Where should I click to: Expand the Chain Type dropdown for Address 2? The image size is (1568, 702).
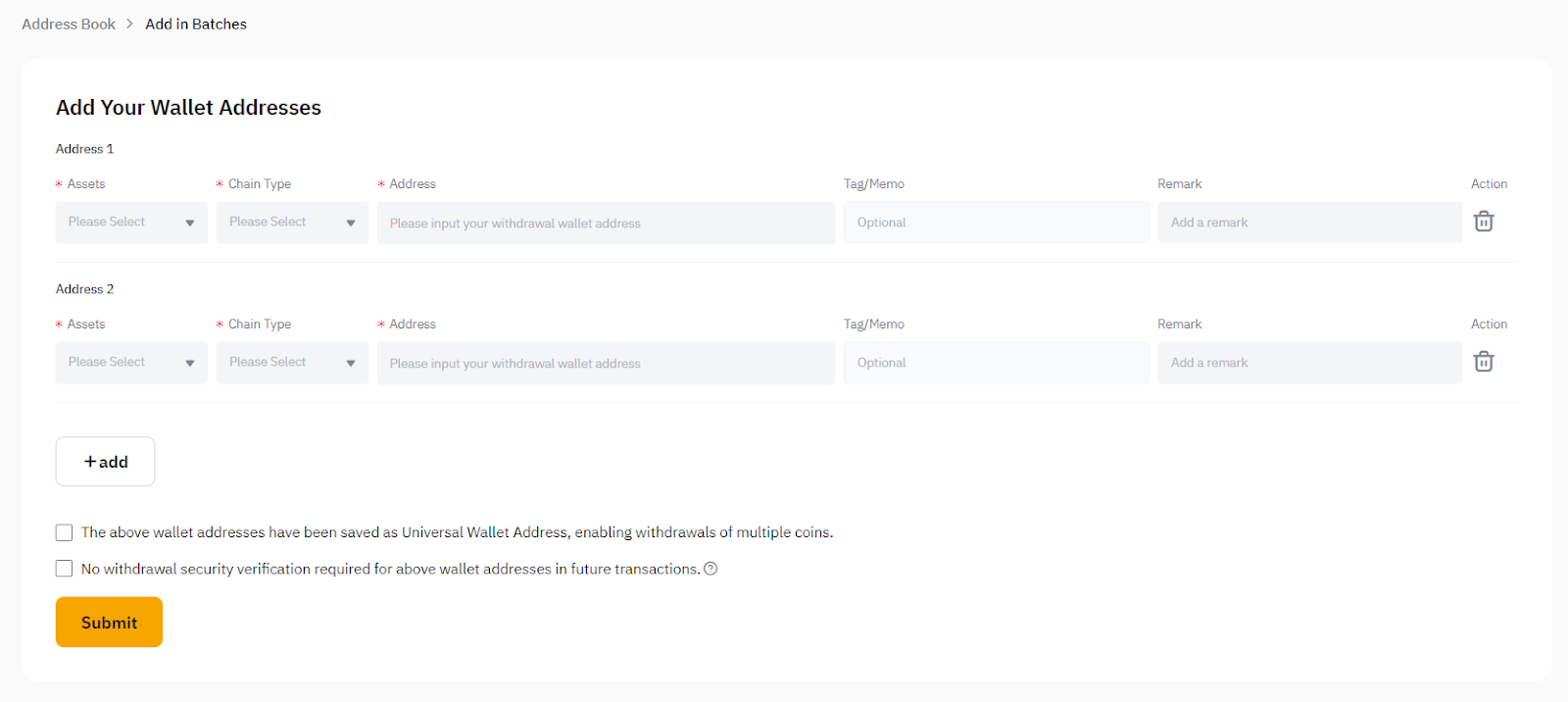coord(292,363)
